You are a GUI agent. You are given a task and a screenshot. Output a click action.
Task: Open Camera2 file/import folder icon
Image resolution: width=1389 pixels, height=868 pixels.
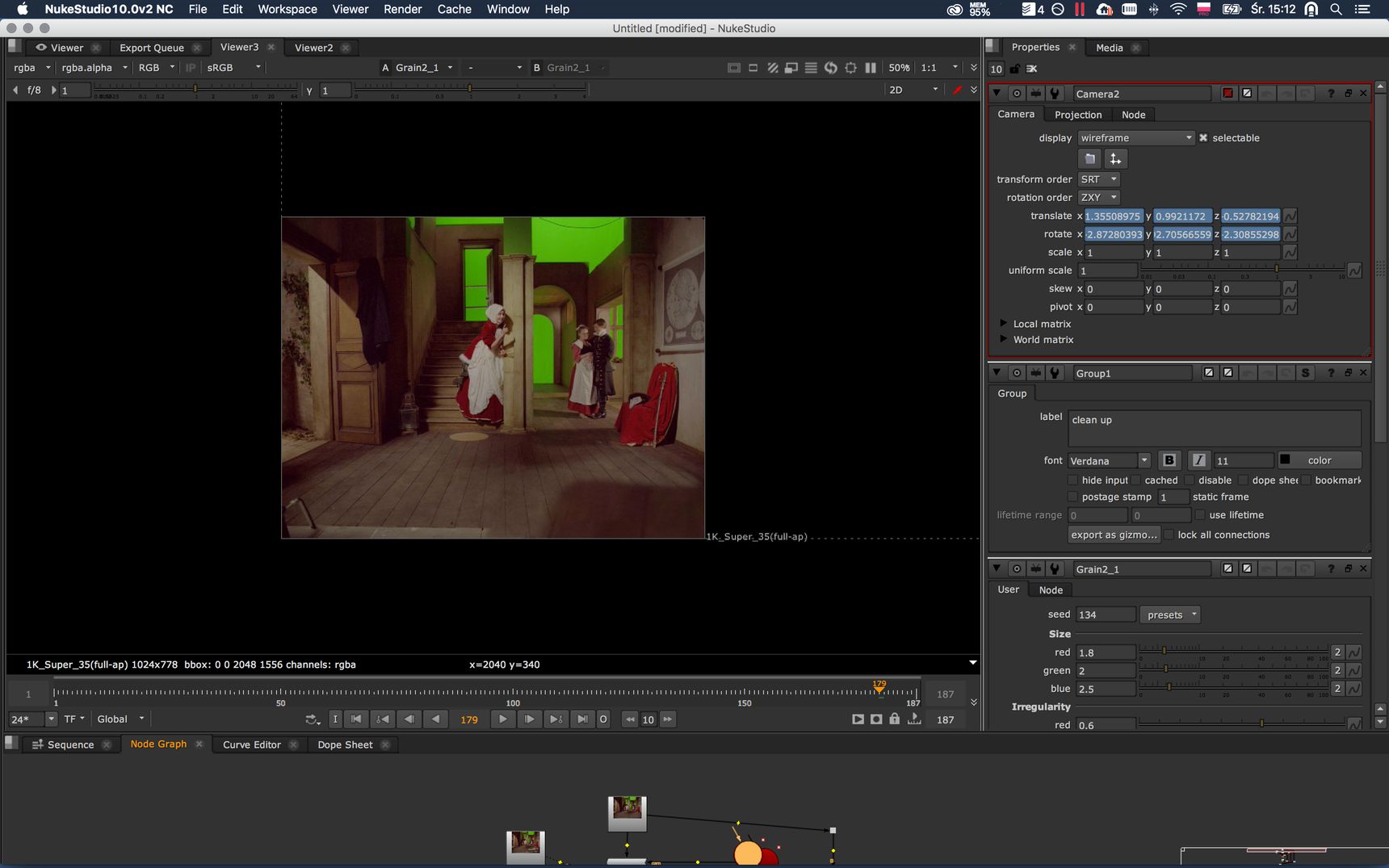click(x=1089, y=159)
